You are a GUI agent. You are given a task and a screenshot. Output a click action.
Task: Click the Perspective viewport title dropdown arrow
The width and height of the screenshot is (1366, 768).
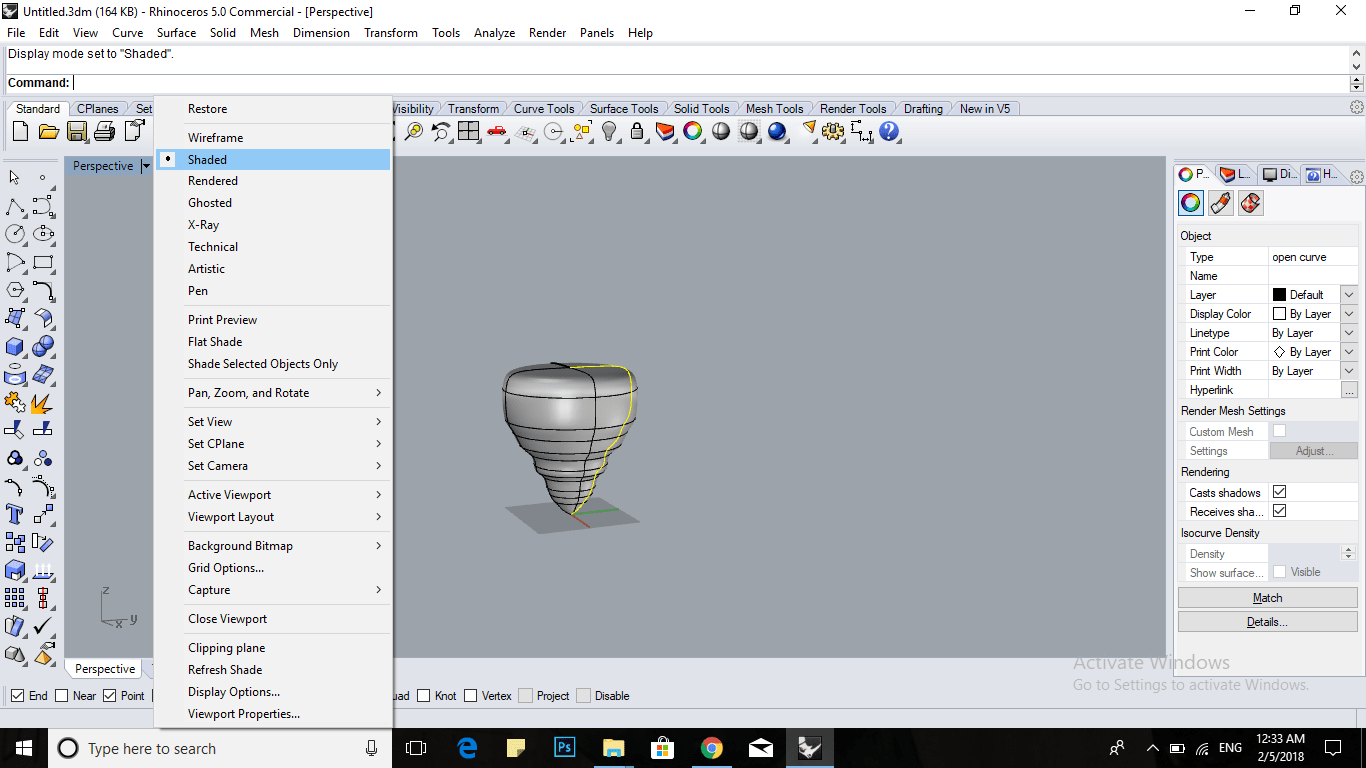(x=146, y=166)
